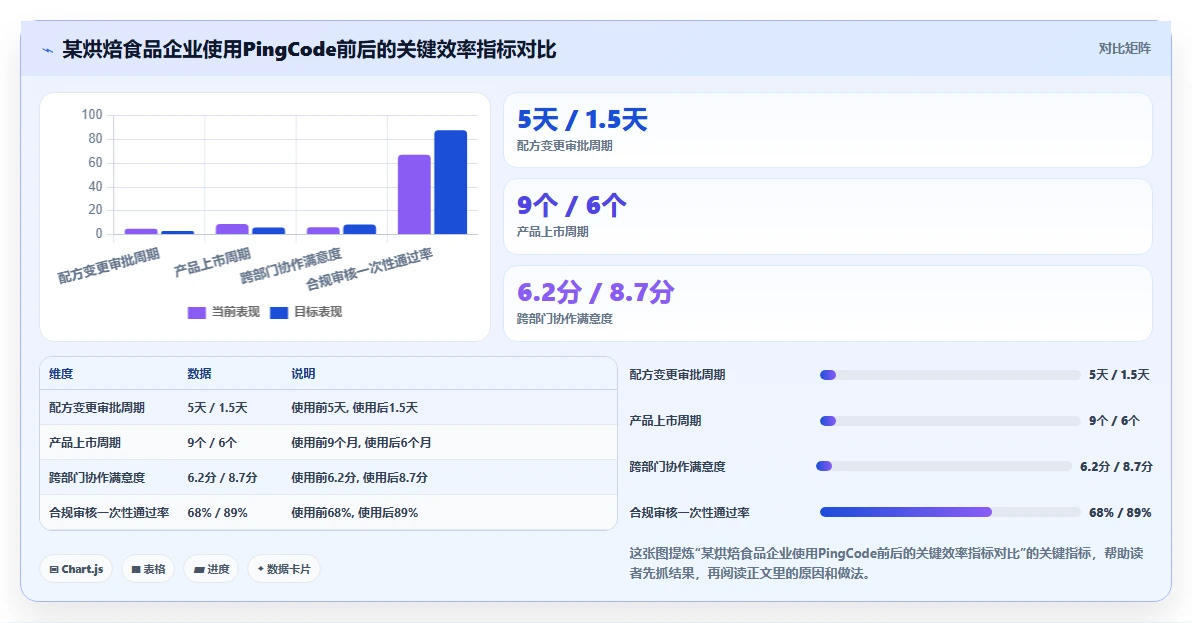Select table cell 合规审核一次性通过率
This screenshot has width=1192, height=623.
(x=109, y=513)
